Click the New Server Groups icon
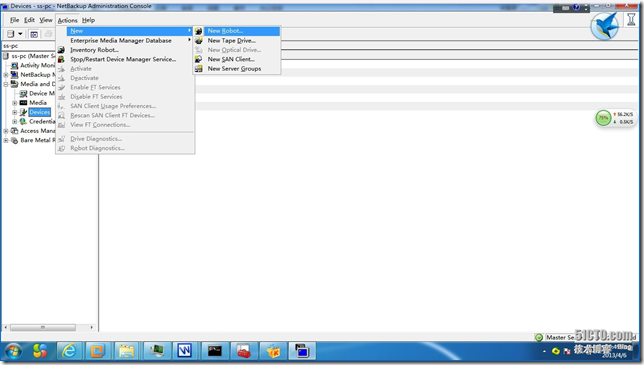This screenshot has height=365, width=644. [199, 69]
